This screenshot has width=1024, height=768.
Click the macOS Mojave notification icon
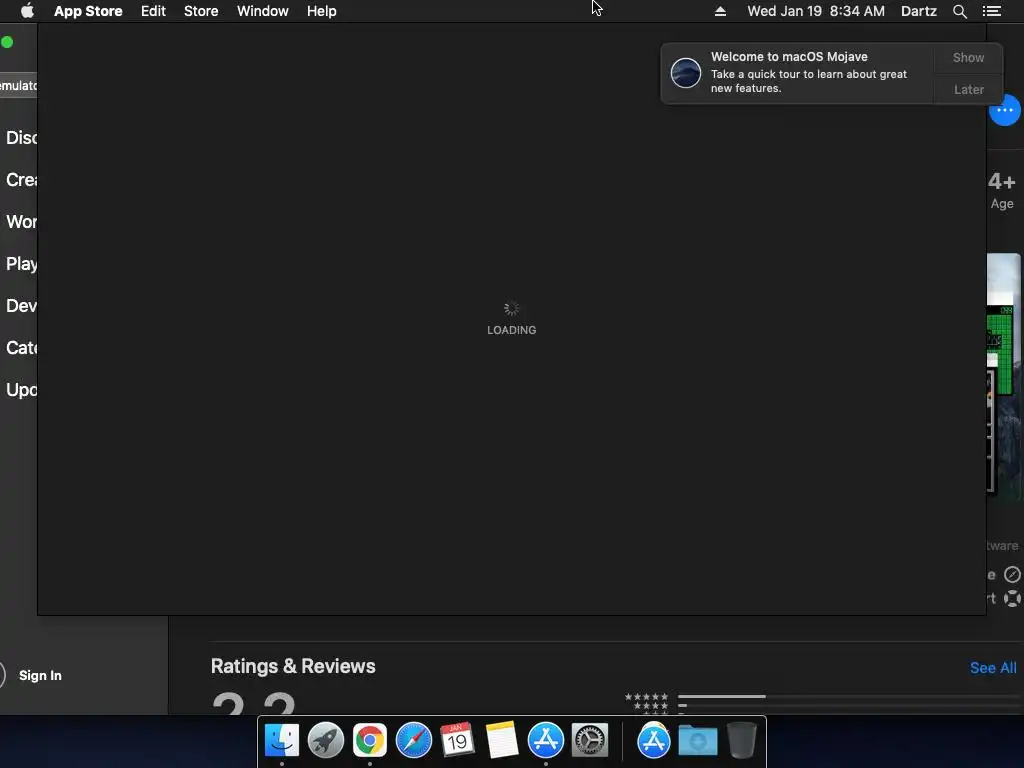coord(686,72)
